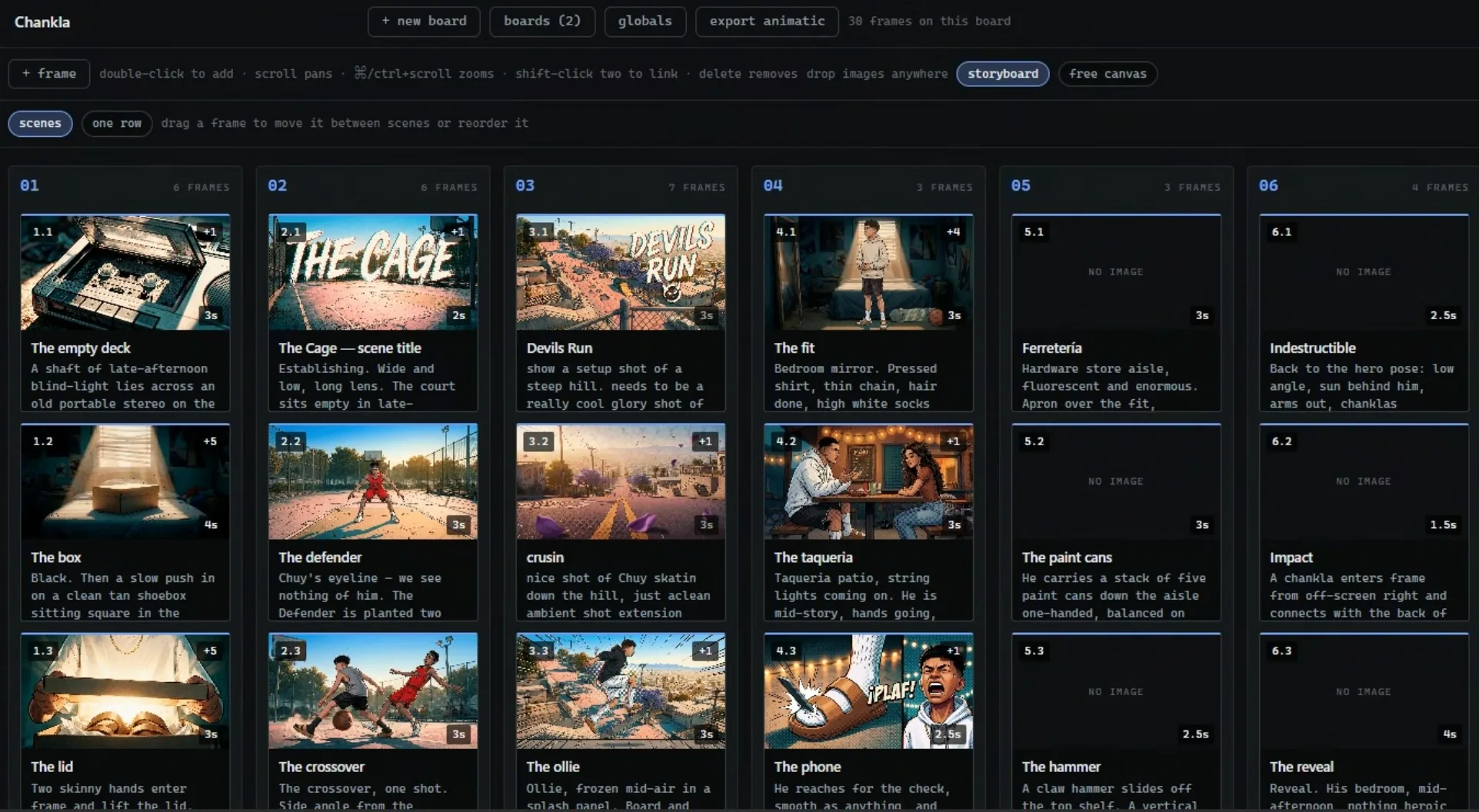Click the +4 variants badge on frame 4.1
Image resolution: width=1479 pixels, height=812 pixels.
(x=953, y=231)
